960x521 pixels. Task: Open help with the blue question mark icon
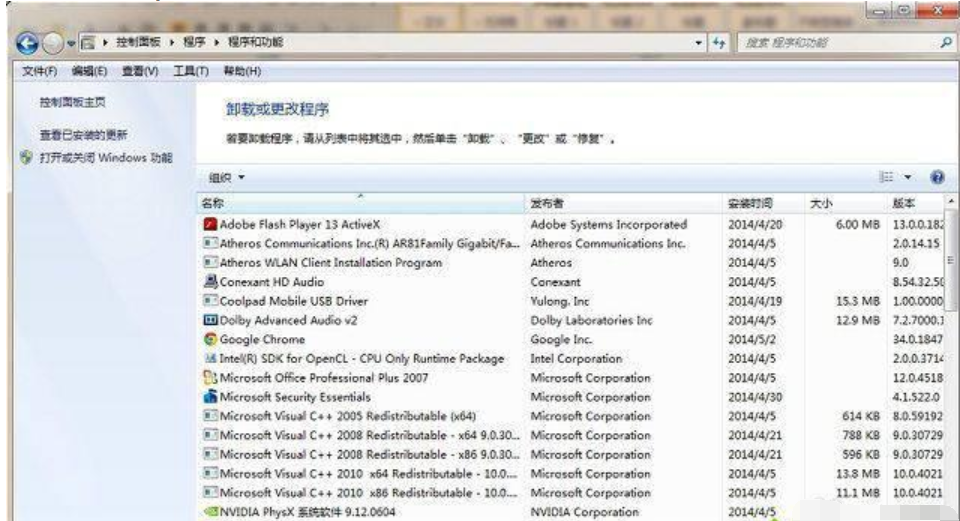(937, 177)
